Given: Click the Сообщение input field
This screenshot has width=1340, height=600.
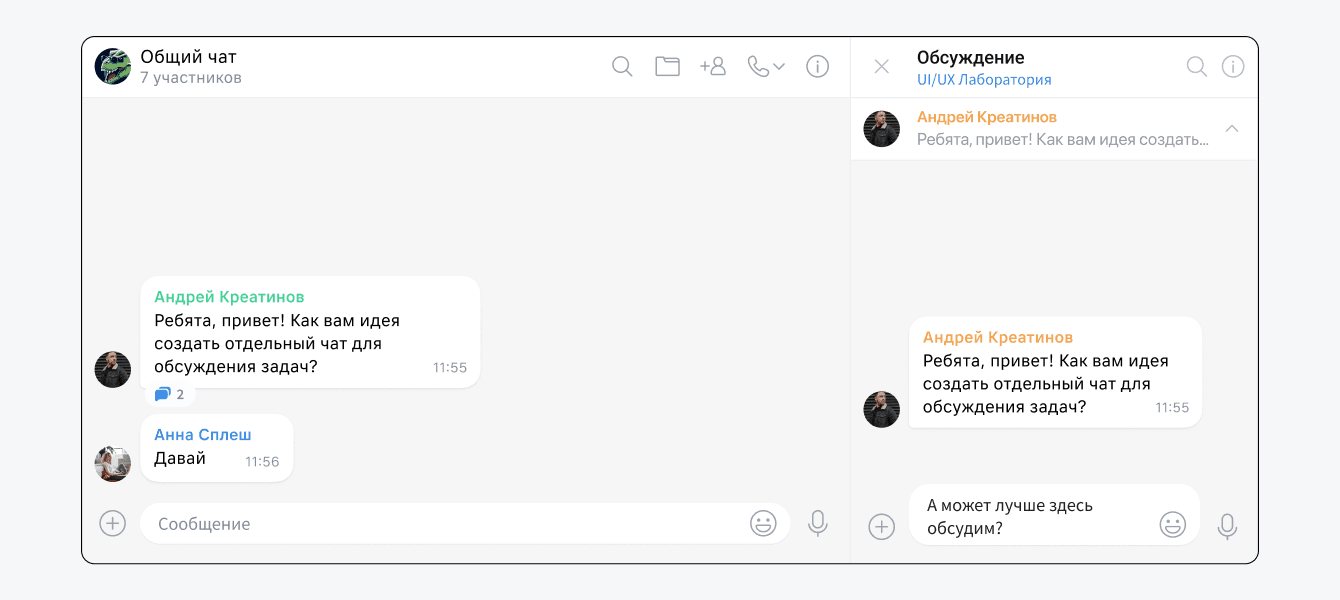Looking at the screenshot, I should (x=400, y=523).
